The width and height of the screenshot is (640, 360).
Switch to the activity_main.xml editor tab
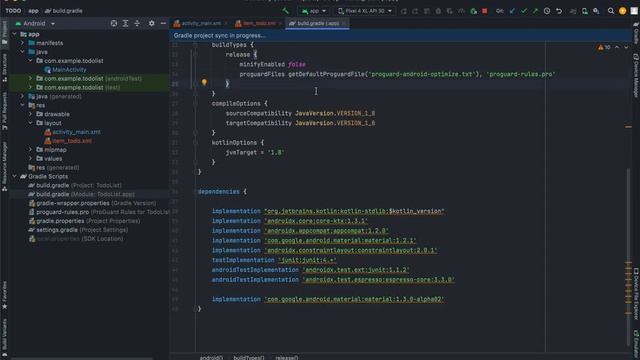[x=200, y=24]
